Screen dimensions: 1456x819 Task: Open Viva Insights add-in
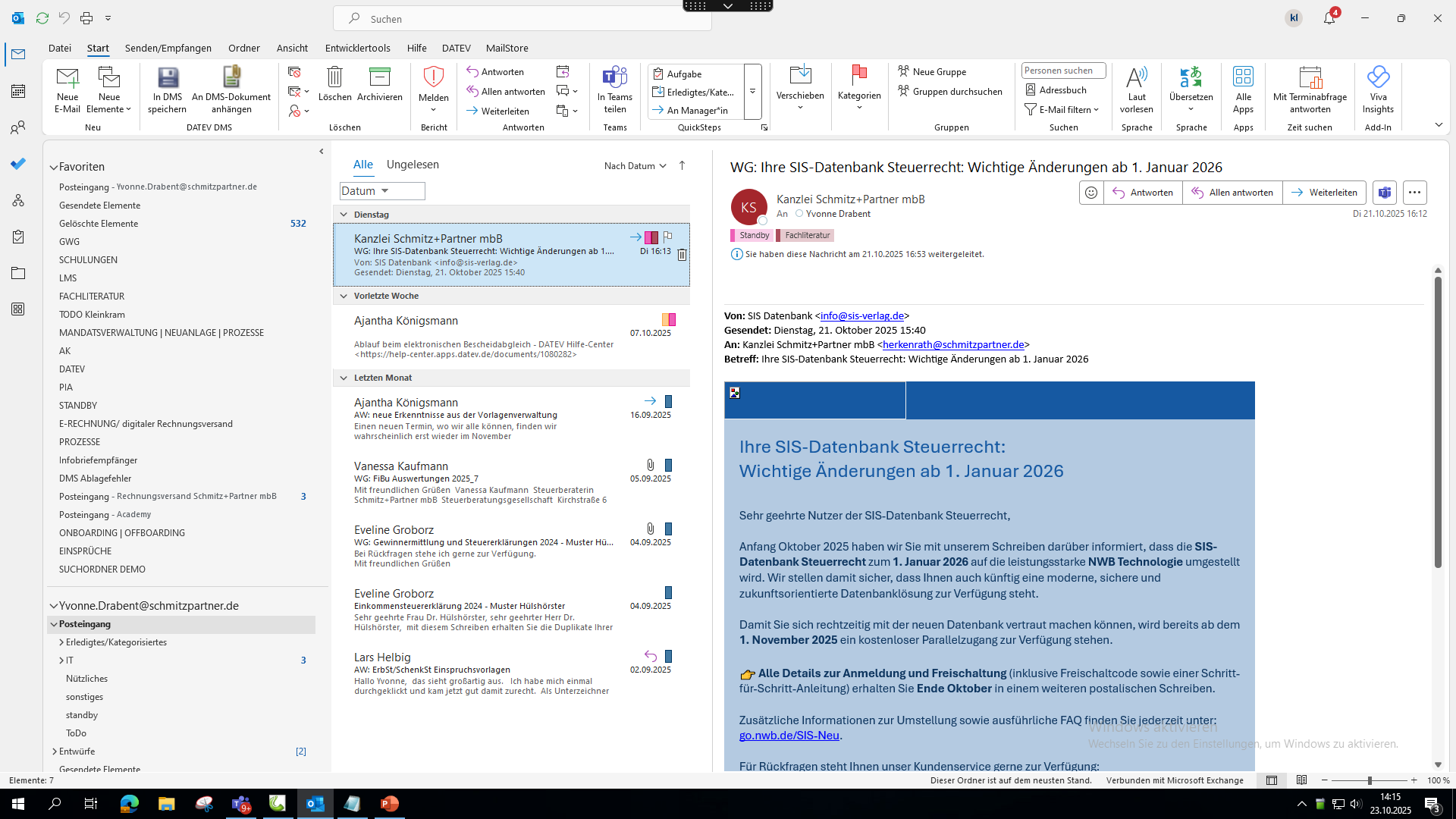1378,90
